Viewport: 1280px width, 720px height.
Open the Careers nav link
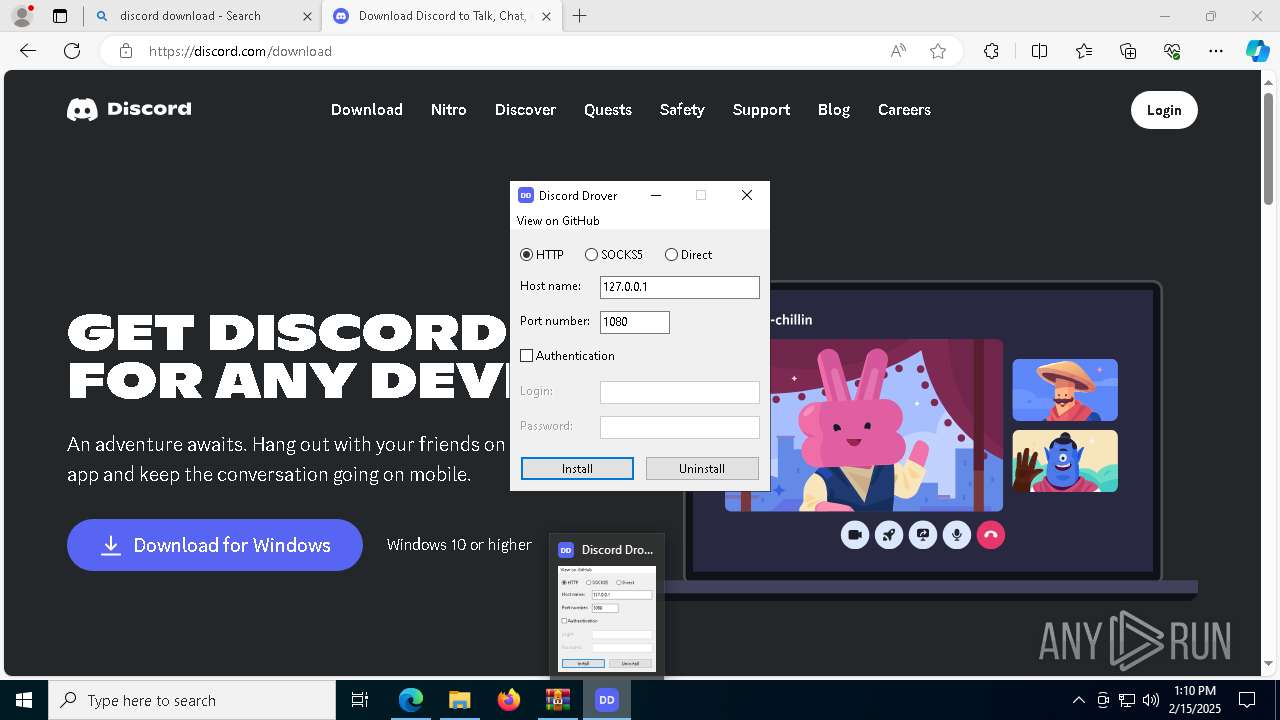(904, 110)
